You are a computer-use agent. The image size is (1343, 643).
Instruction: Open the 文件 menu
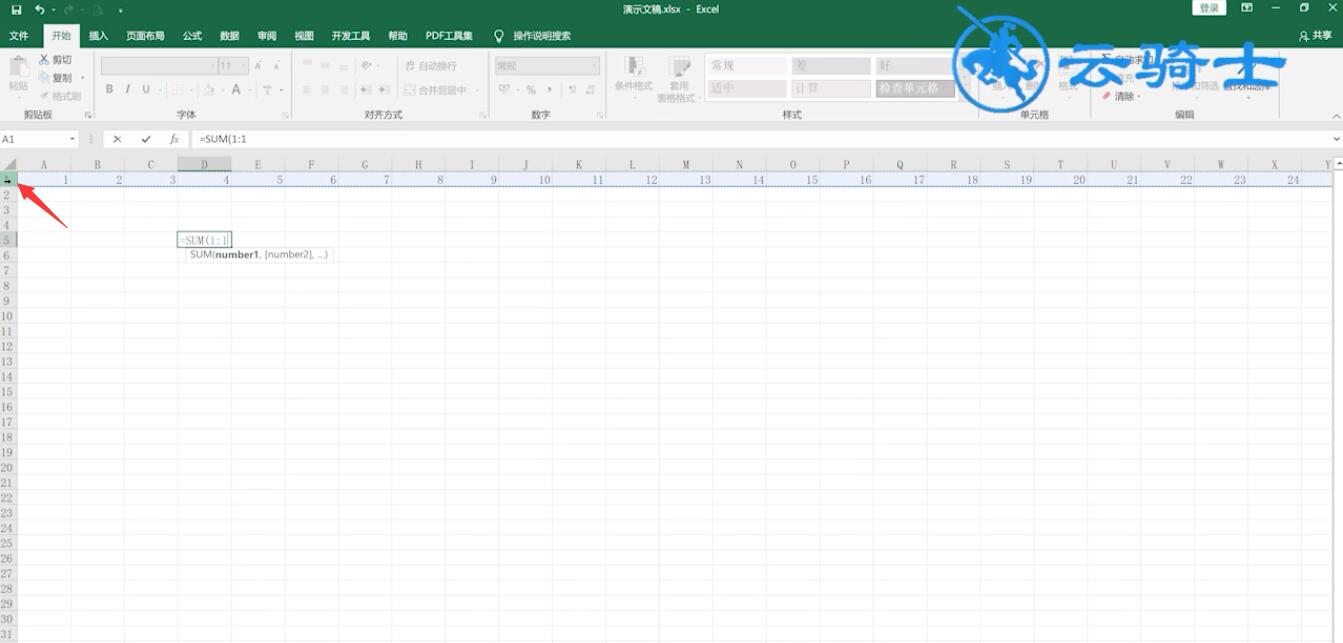19,36
